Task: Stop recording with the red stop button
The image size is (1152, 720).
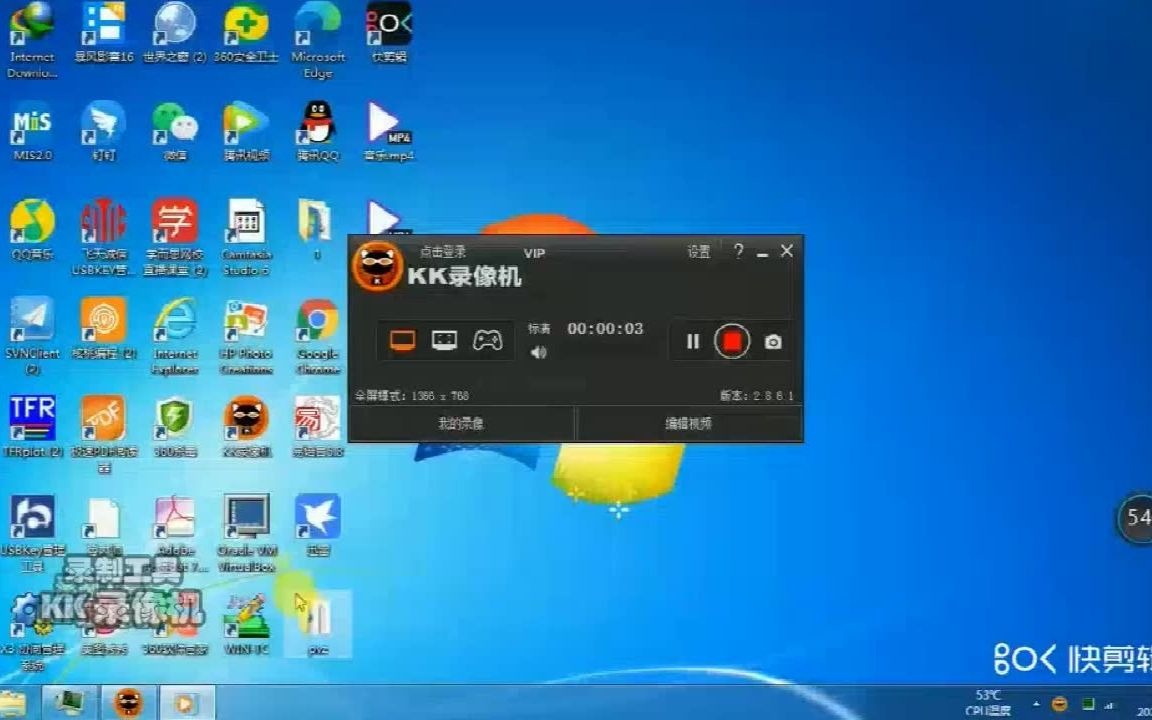Action: tap(732, 342)
